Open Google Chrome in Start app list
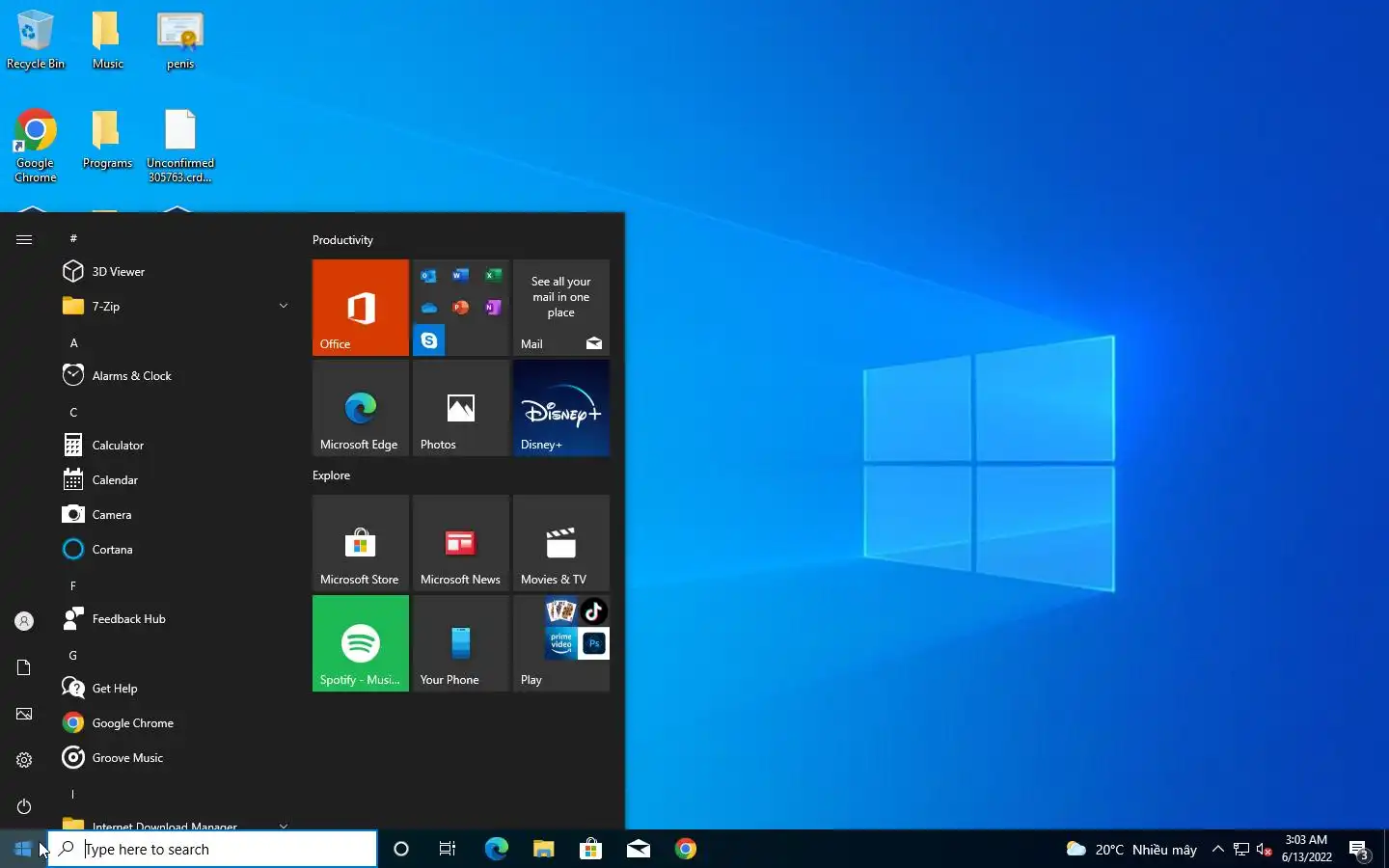The width and height of the screenshot is (1389, 868). click(x=174, y=723)
